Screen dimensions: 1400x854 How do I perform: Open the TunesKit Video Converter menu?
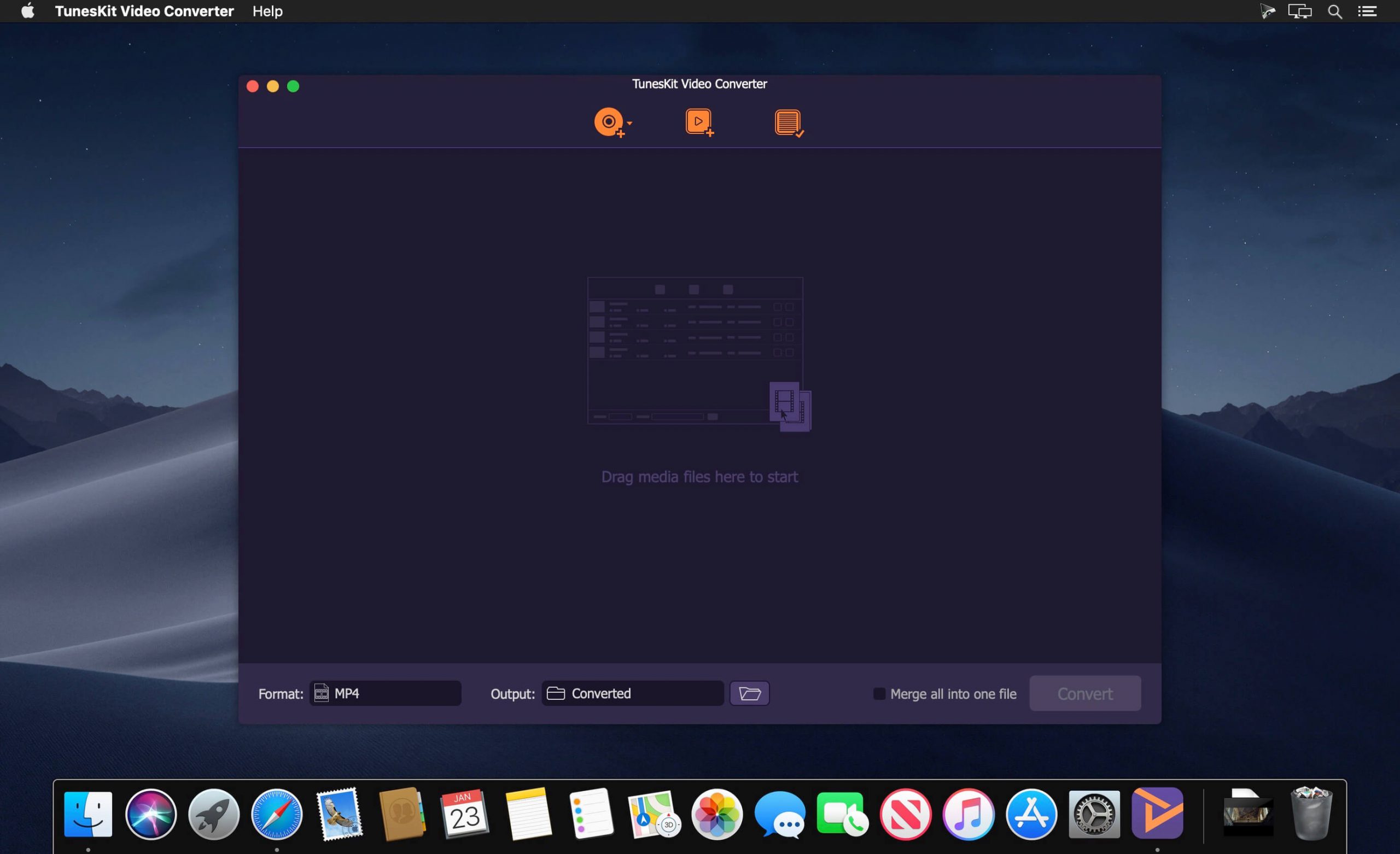pyautogui.click(x=144, y=11)
